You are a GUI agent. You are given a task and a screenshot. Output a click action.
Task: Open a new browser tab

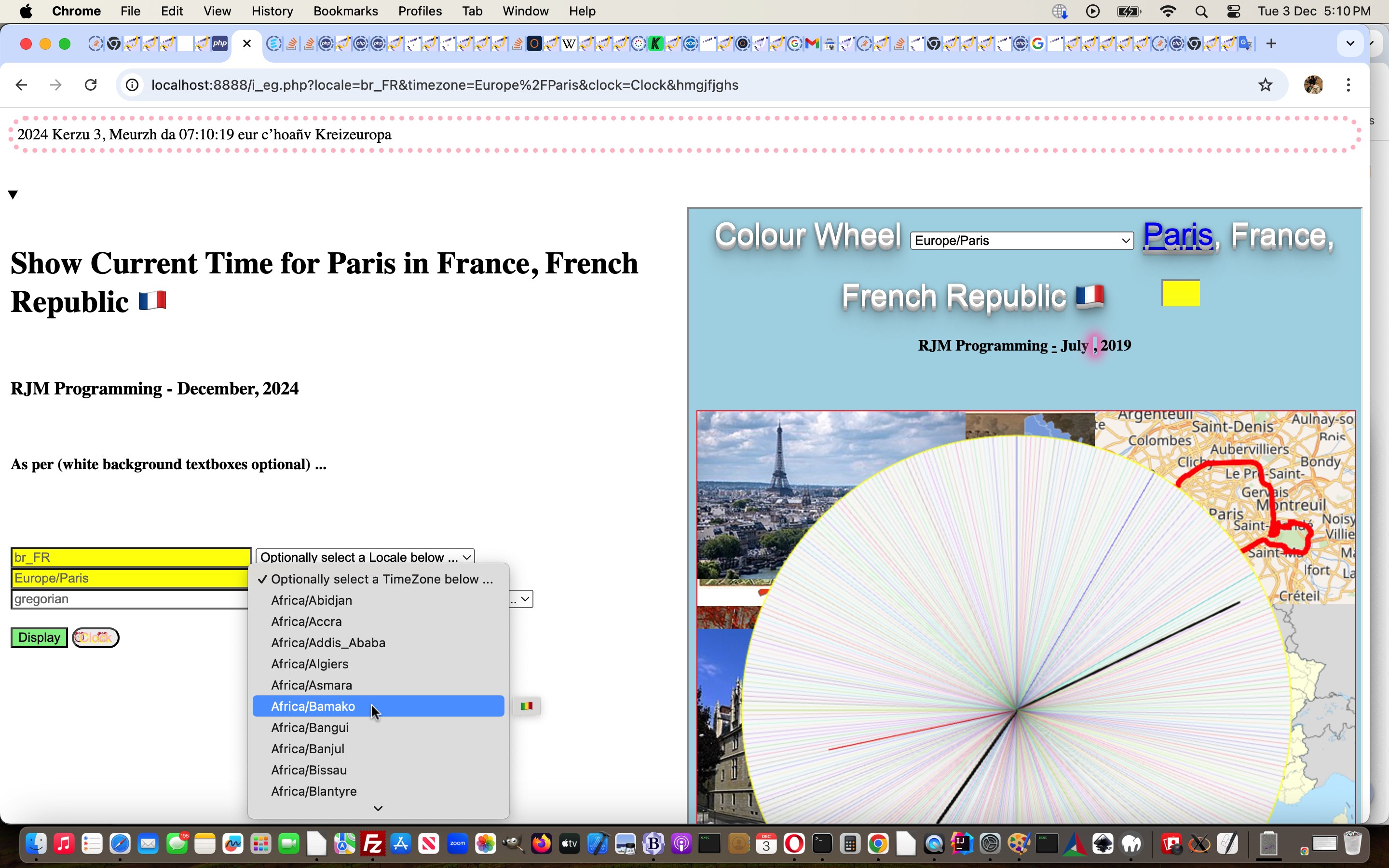coord(1271,43)
